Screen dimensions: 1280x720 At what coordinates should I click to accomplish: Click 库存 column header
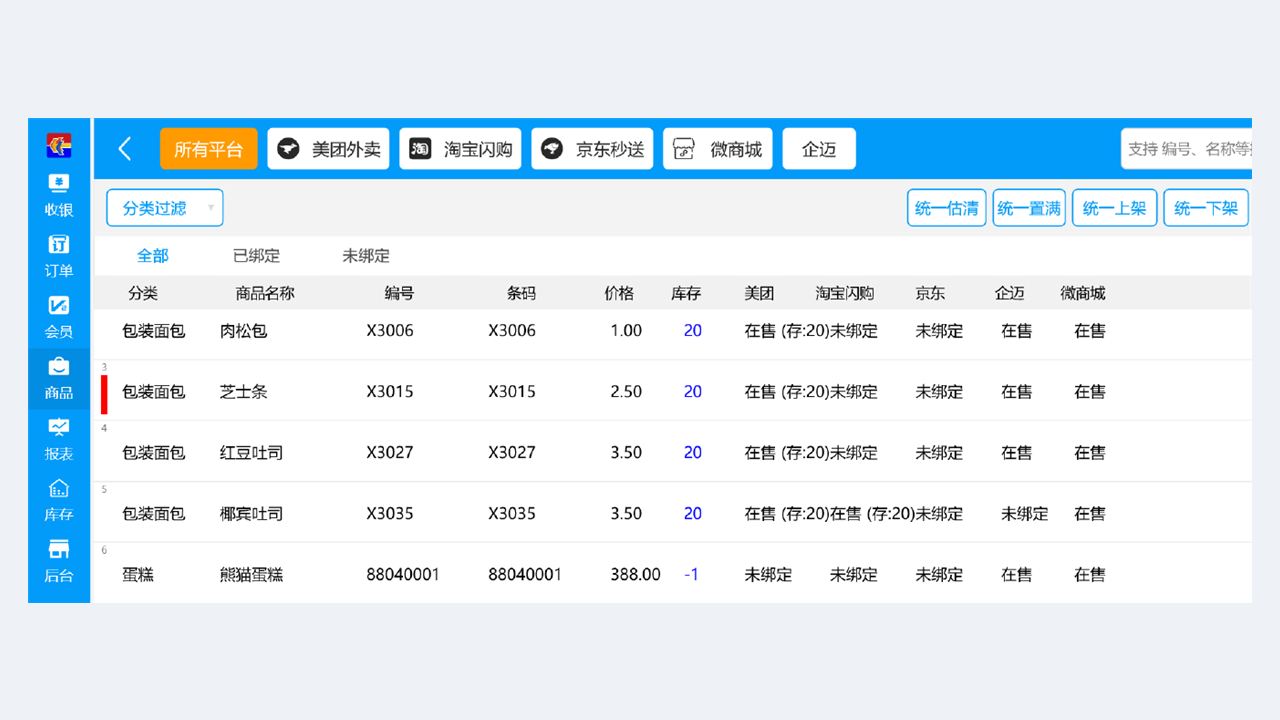(686, 294)
